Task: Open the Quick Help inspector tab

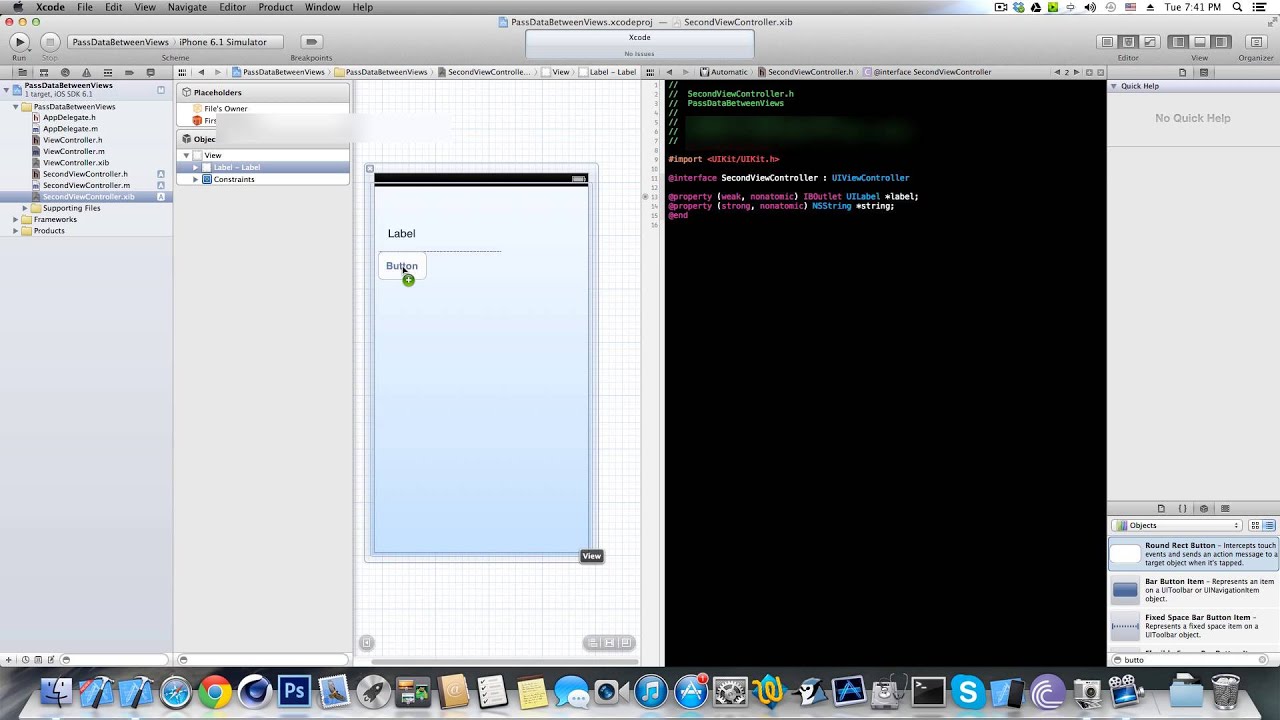Action: 1204,72
